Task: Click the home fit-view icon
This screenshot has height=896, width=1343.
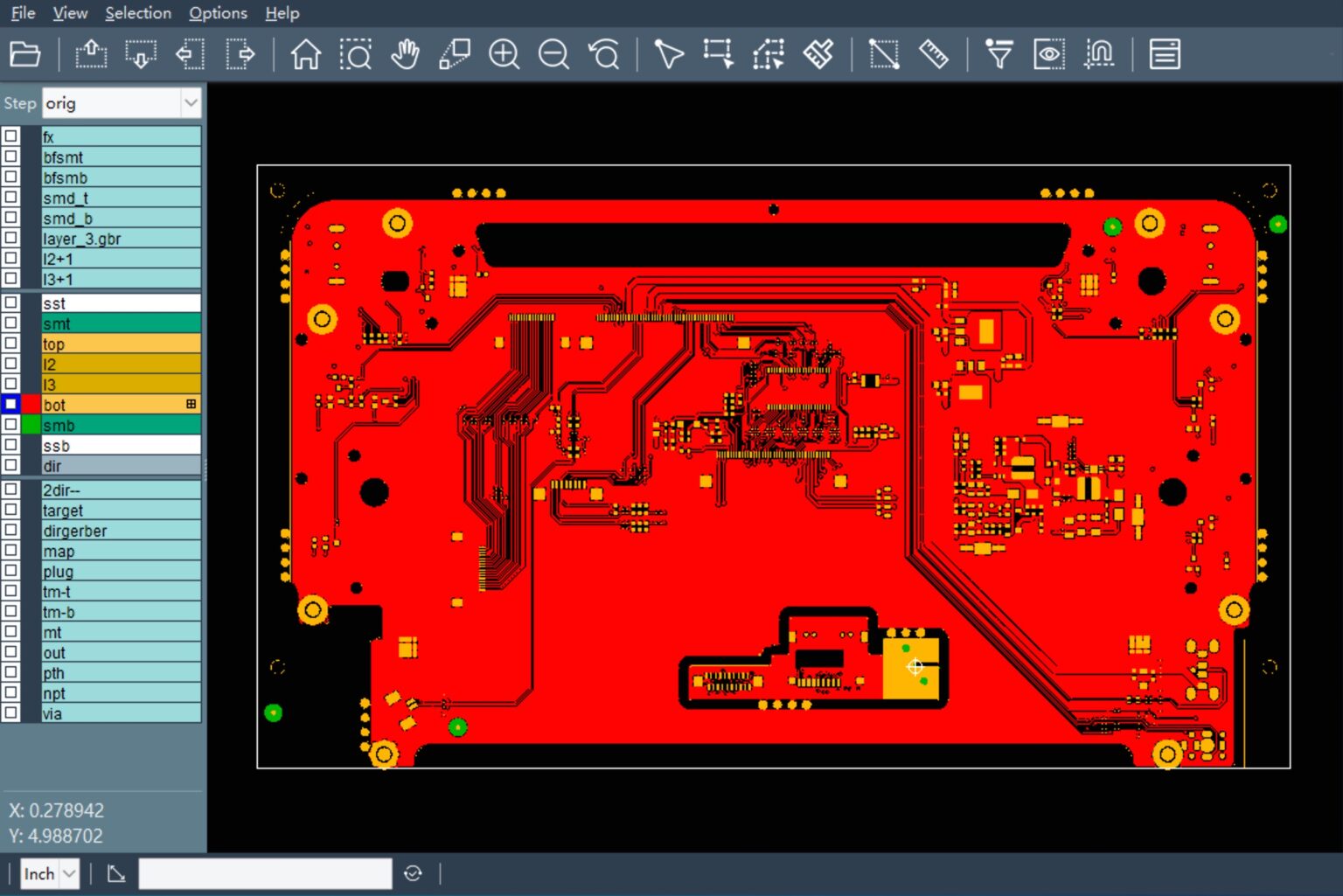Action: pyautogui.click(x=305, y=53)
